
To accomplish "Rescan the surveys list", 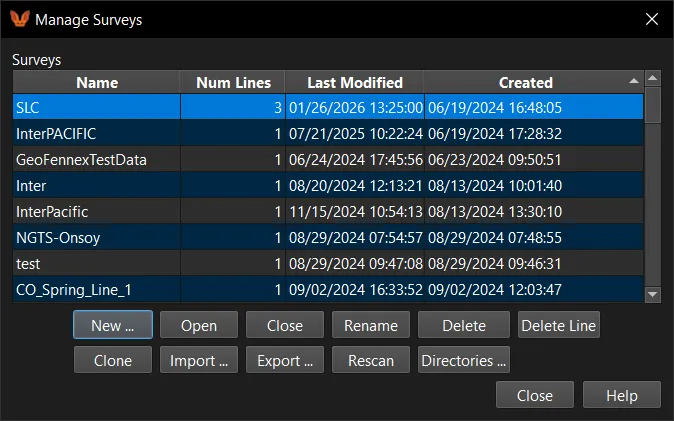I will point(371,360).
